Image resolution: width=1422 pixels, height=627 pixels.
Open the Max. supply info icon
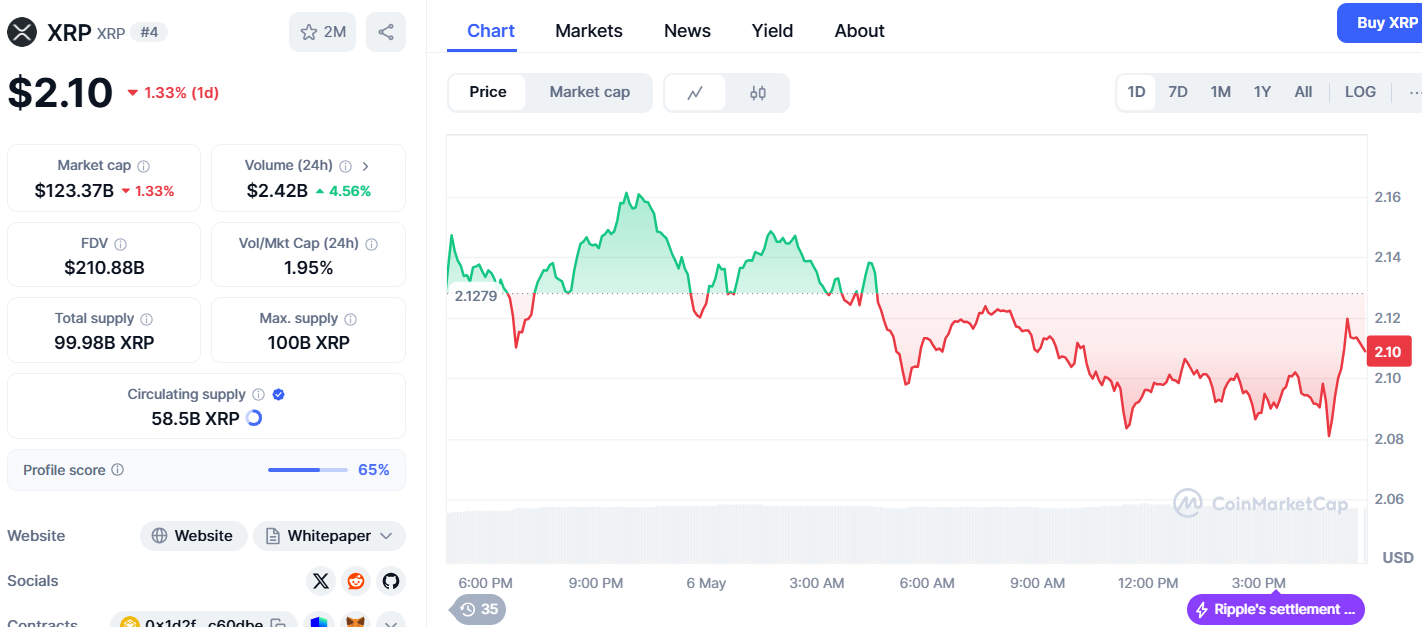[350, 319]
